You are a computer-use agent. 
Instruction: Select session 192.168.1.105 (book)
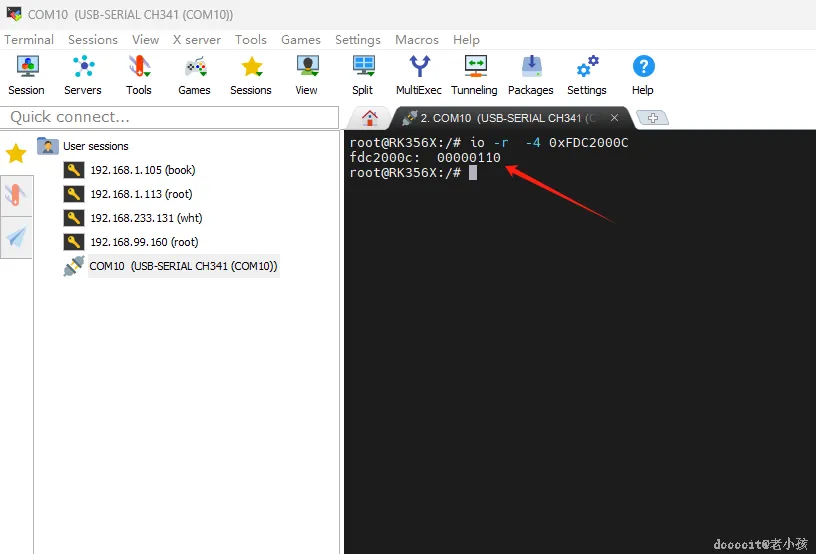(x=143, y=170)
